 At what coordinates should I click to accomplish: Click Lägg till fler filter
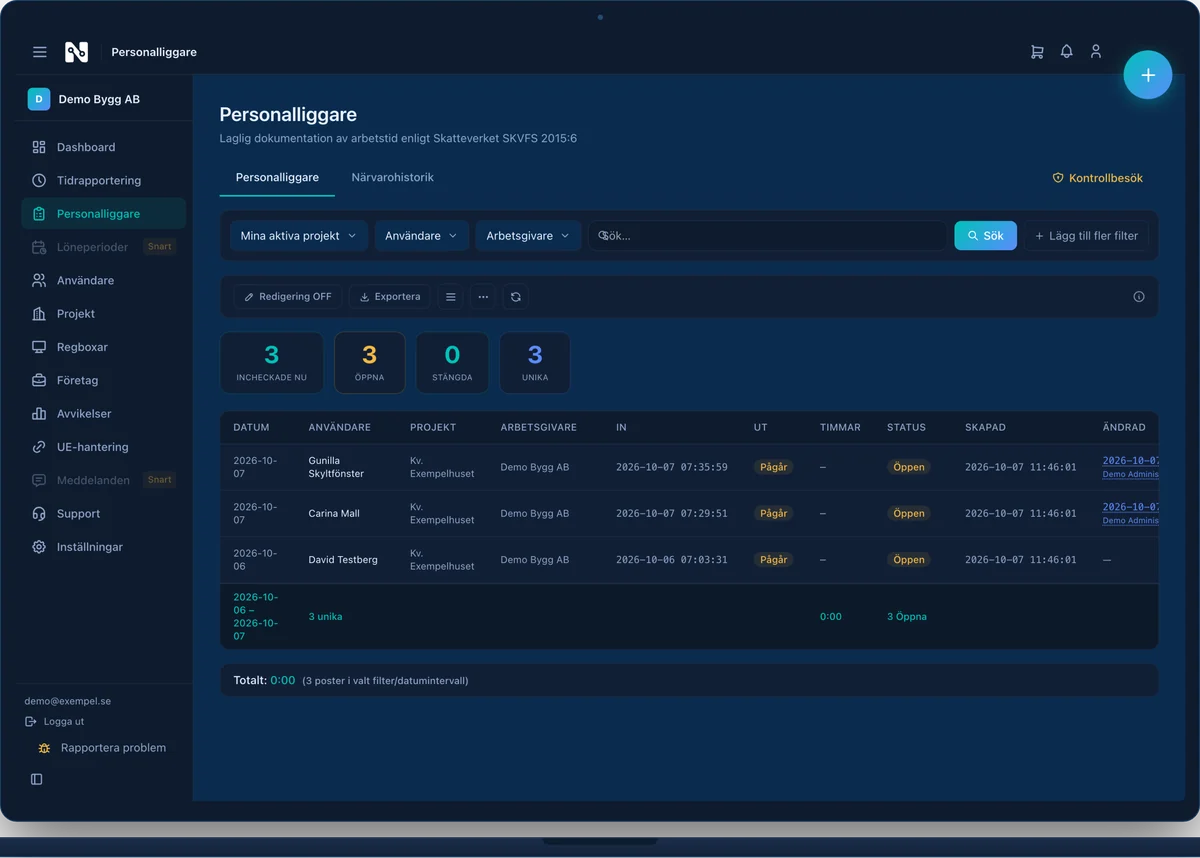1086,236
